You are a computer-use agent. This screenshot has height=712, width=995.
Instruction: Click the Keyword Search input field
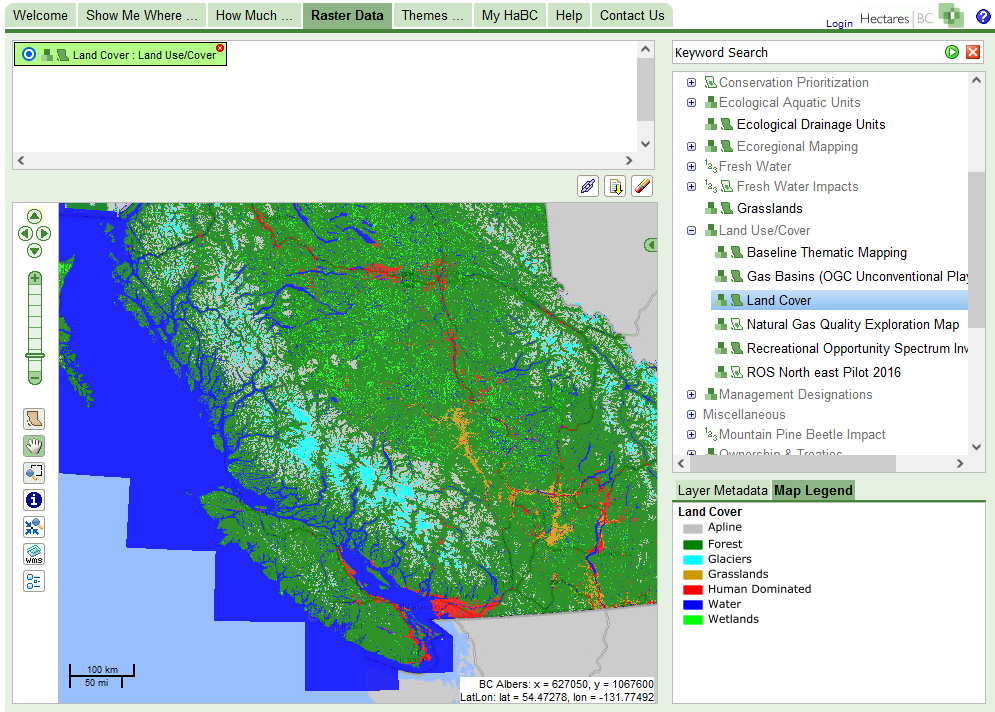tap(807, 53)
